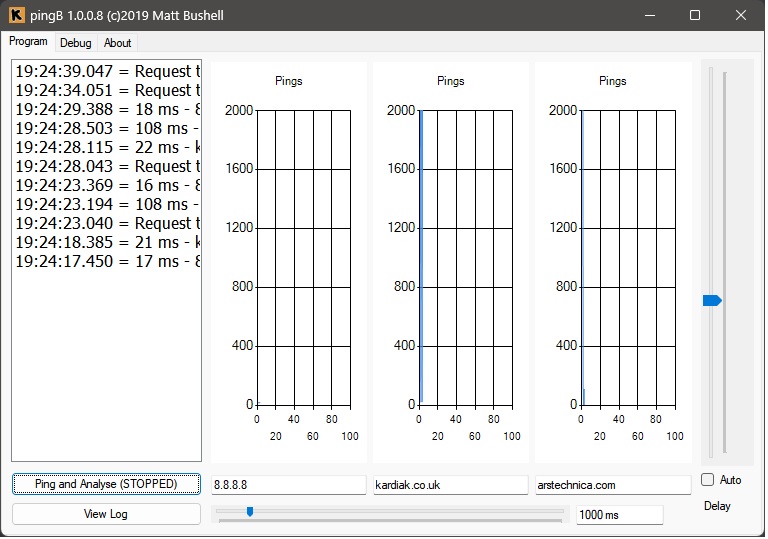Select log line 19:24:18.385 21 ms
This screenshot has height=539, width=768.
pyautogui.click(x=107, y=243)
